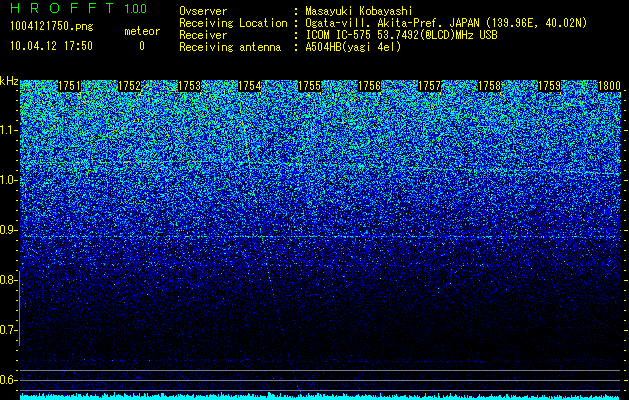Click the 1755 time marker
Screen dimensions: 629x400
(310, 86)
